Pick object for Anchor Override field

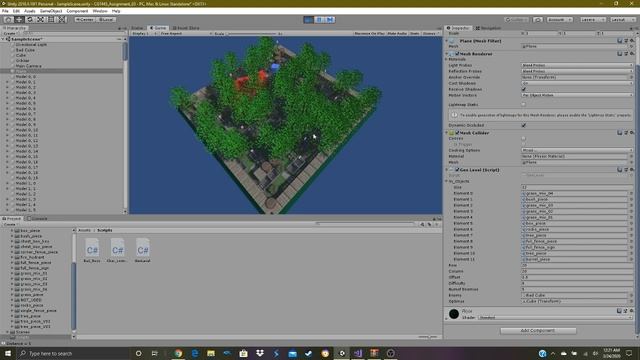pyautogui.click(x=631, y=77)
